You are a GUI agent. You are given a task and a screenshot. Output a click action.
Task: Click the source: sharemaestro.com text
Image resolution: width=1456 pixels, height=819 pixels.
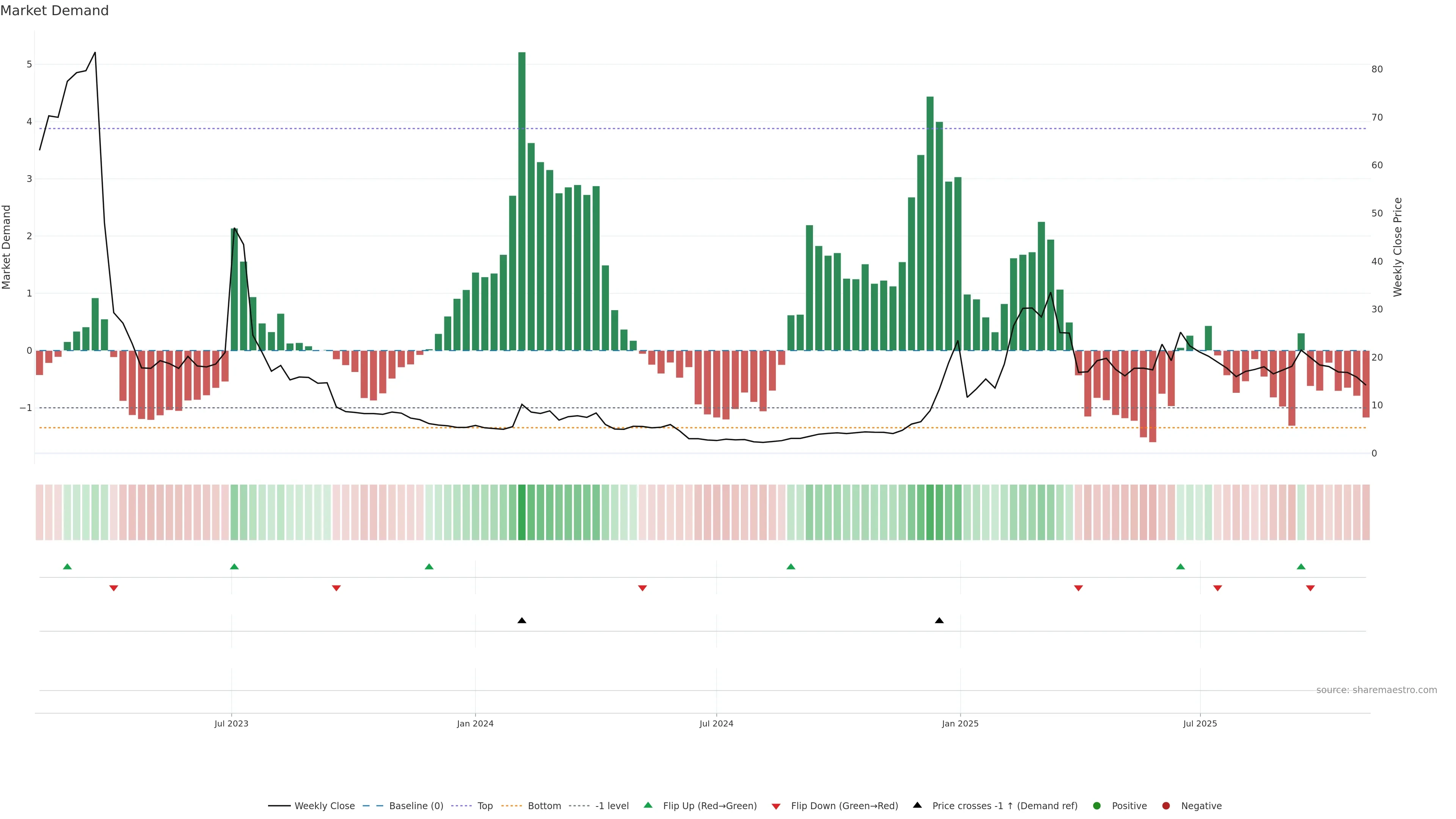(1376, 690)
